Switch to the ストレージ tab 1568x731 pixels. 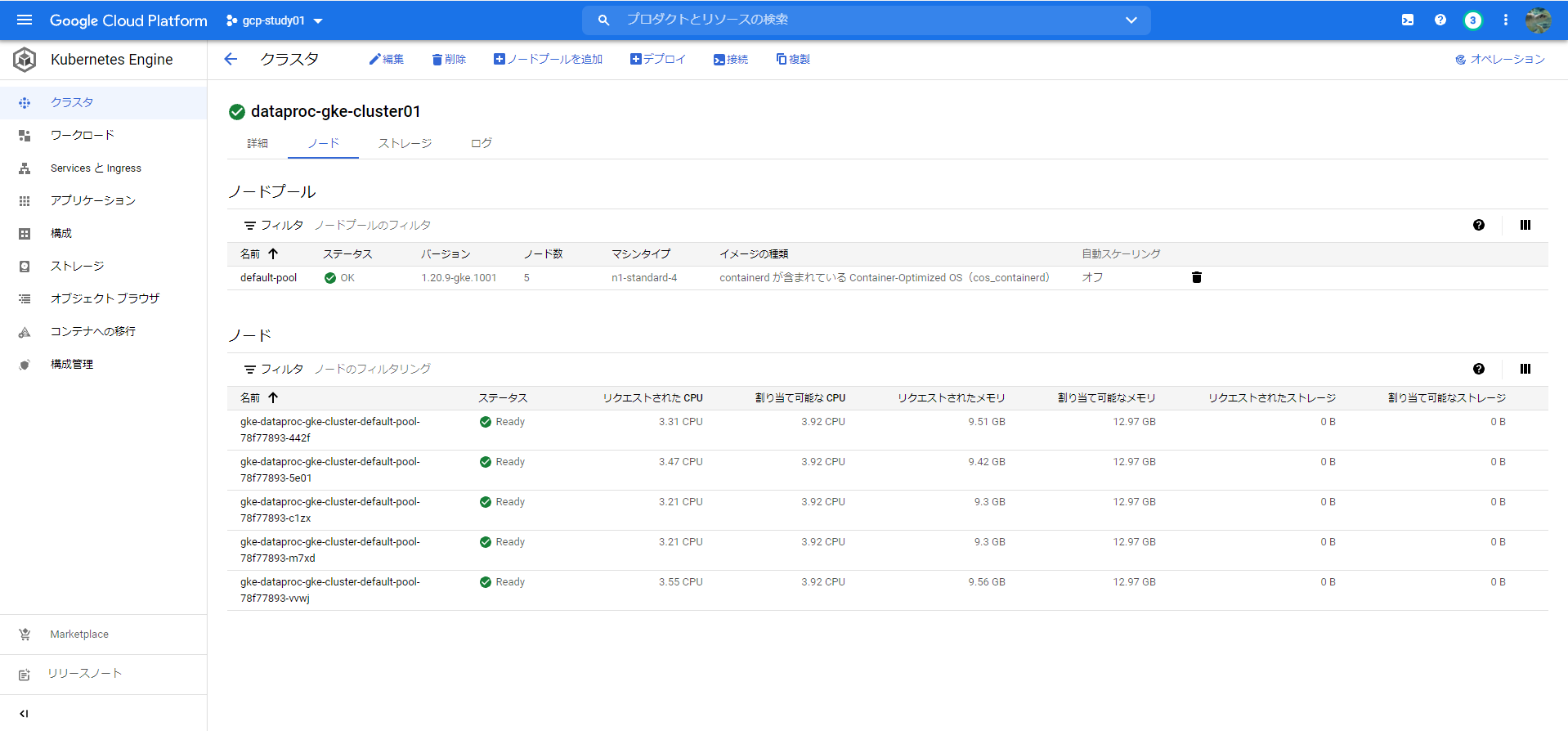405,143
